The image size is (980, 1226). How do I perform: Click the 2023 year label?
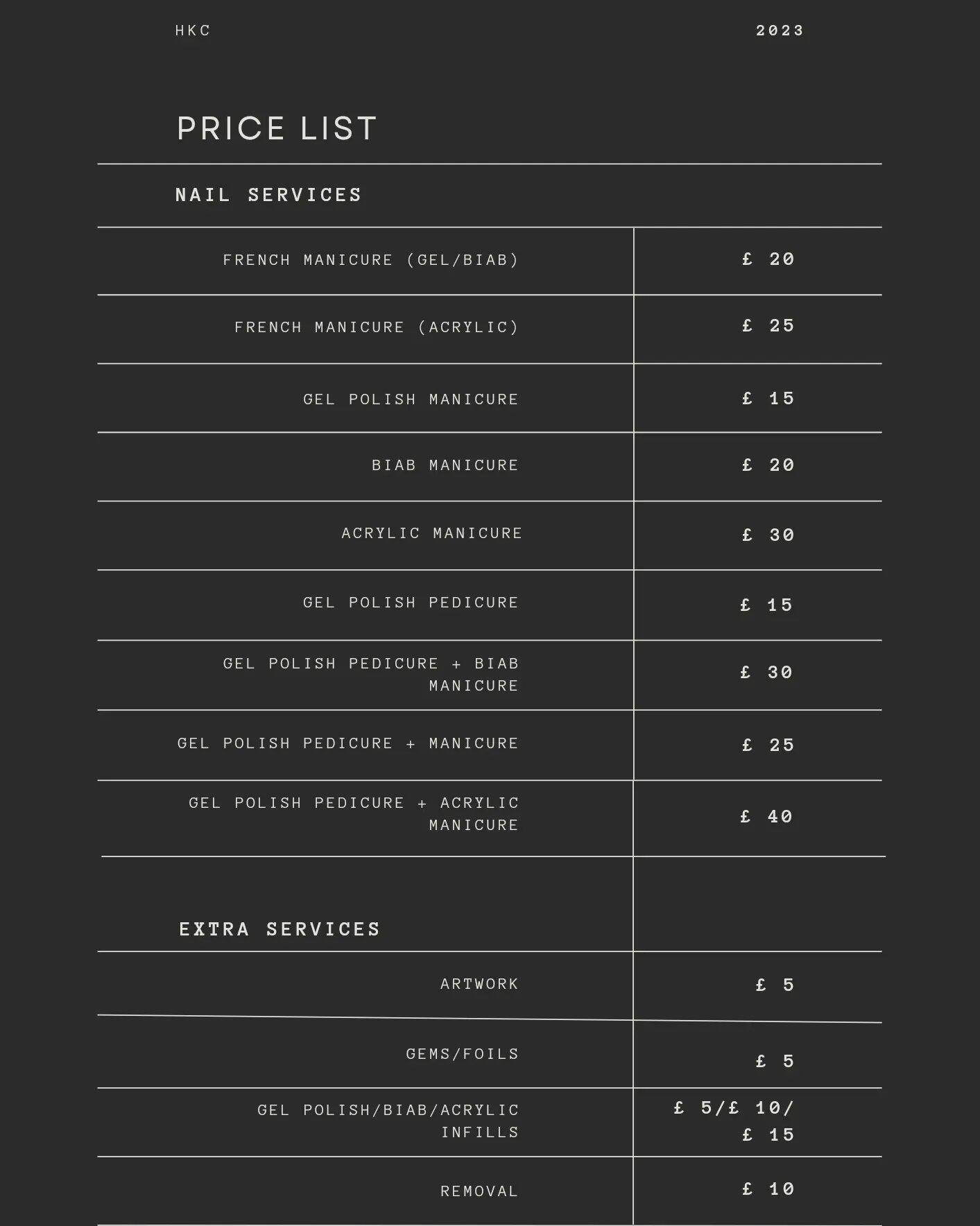coord(780,31)
